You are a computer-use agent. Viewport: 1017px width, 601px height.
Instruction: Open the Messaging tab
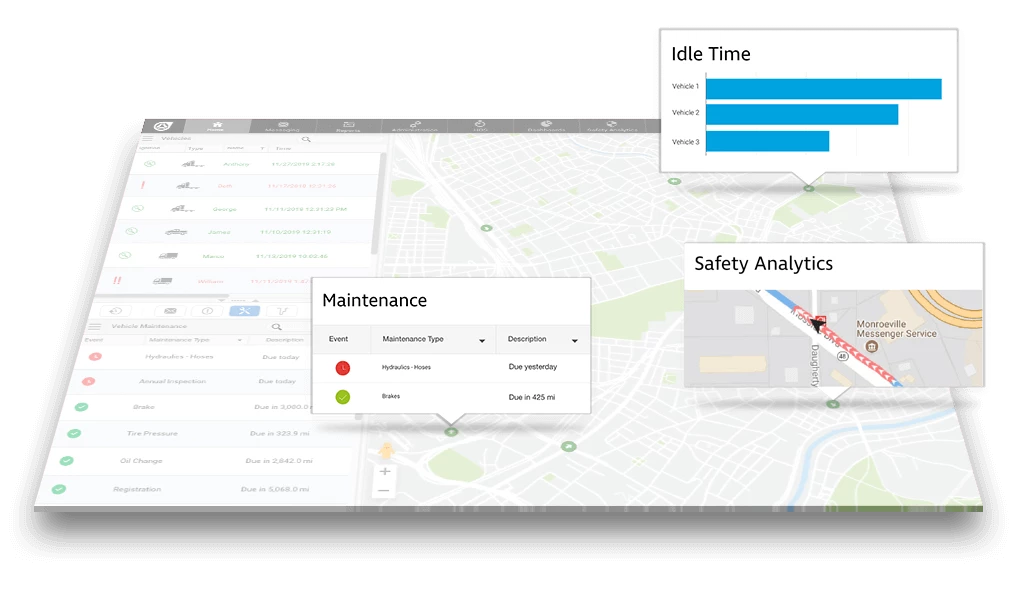tap(283, 127)
